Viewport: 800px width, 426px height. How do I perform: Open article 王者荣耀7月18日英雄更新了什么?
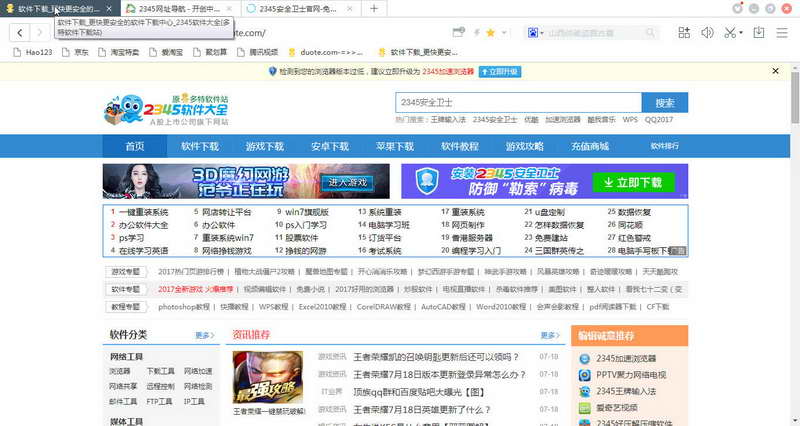[422, 410]
